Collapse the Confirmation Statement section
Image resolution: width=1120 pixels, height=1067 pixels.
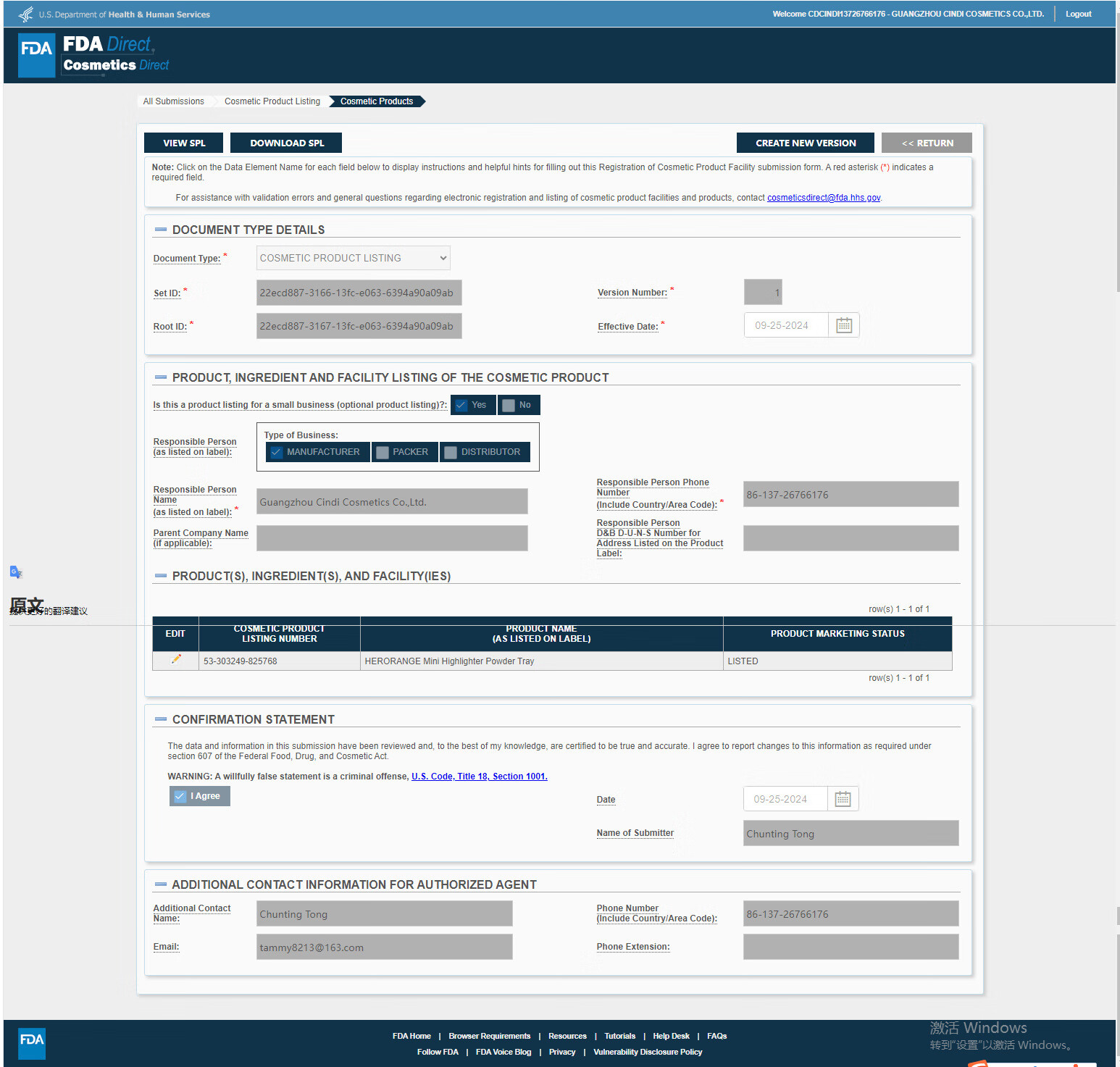coord(161,719)
